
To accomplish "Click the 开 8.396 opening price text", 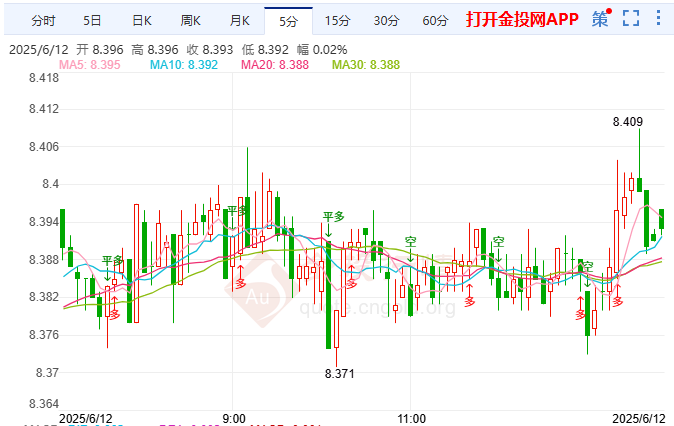I will [x=100, y=50].
